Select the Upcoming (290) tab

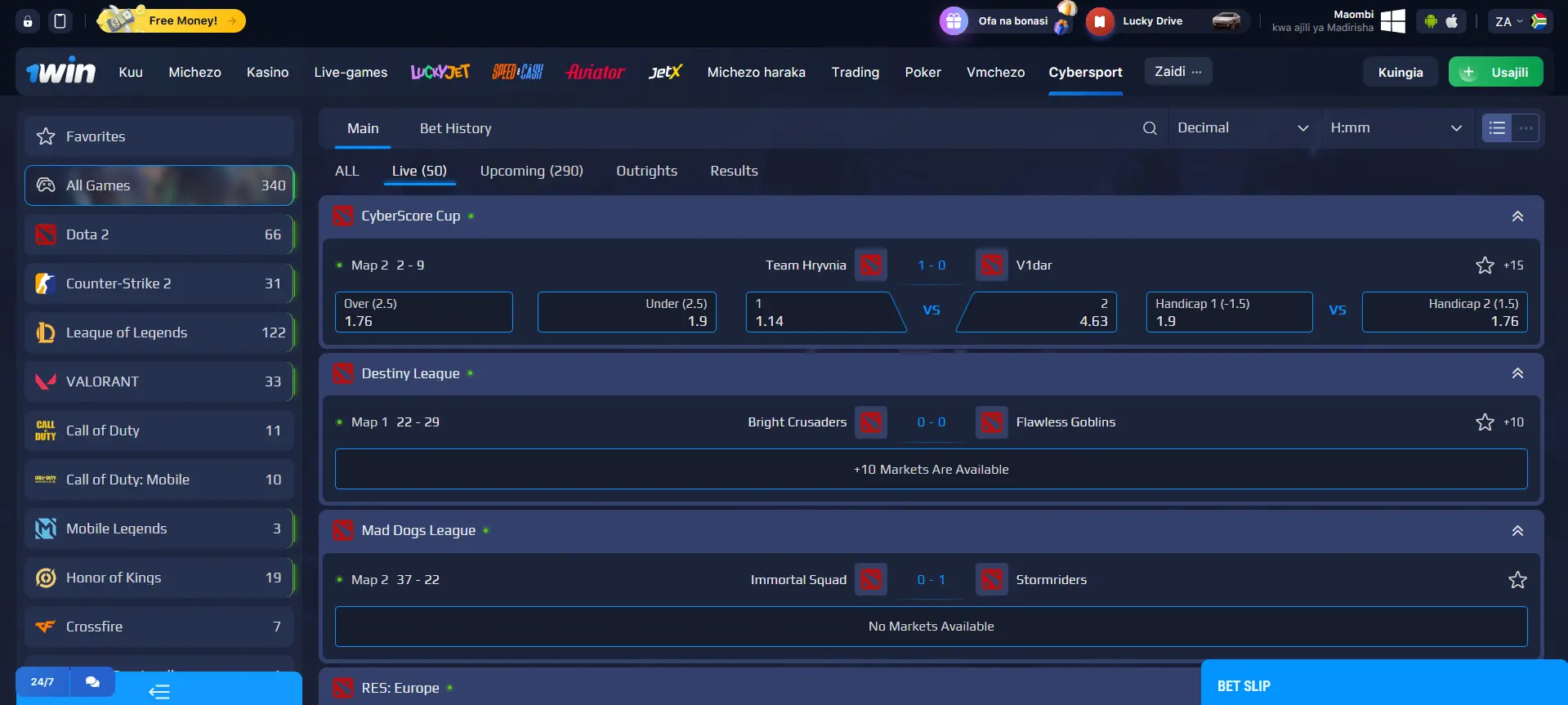click(x=531, y=171)
